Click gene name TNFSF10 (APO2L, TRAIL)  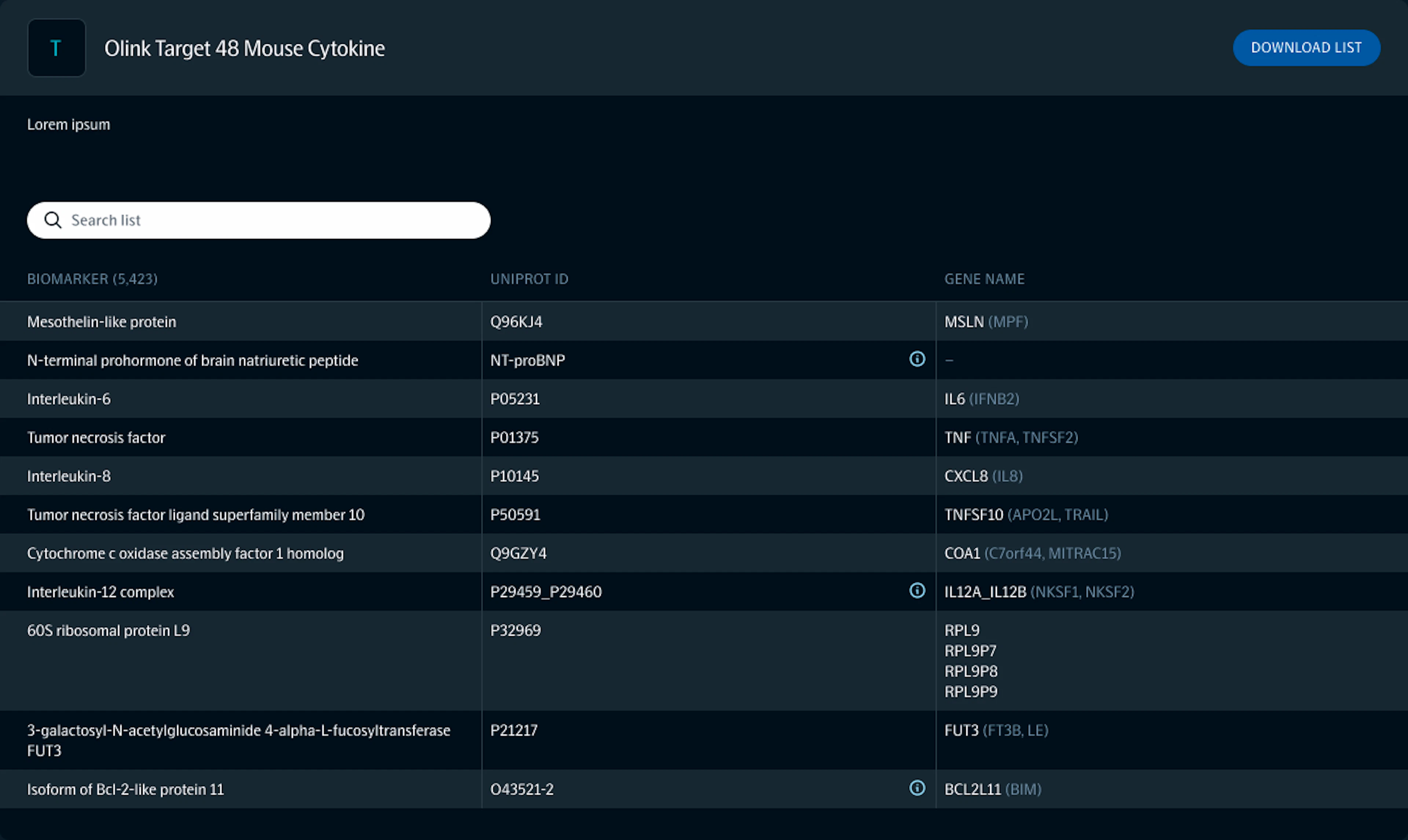[1026, 515]
